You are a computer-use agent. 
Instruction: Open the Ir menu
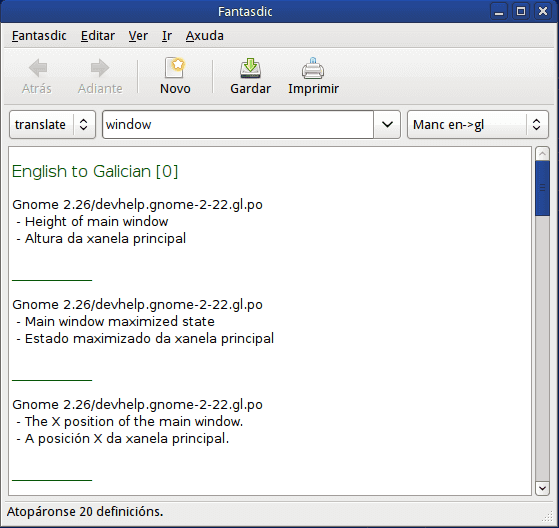tap(167, 36)
